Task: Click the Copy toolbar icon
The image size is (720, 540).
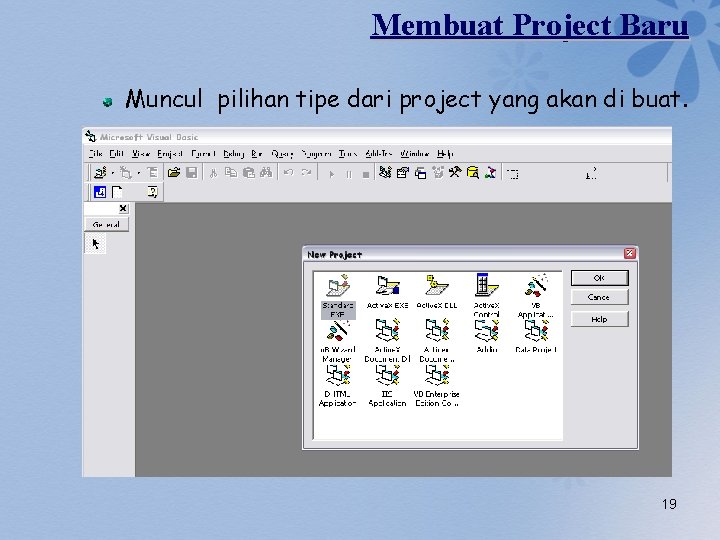Action: (231, 173)
